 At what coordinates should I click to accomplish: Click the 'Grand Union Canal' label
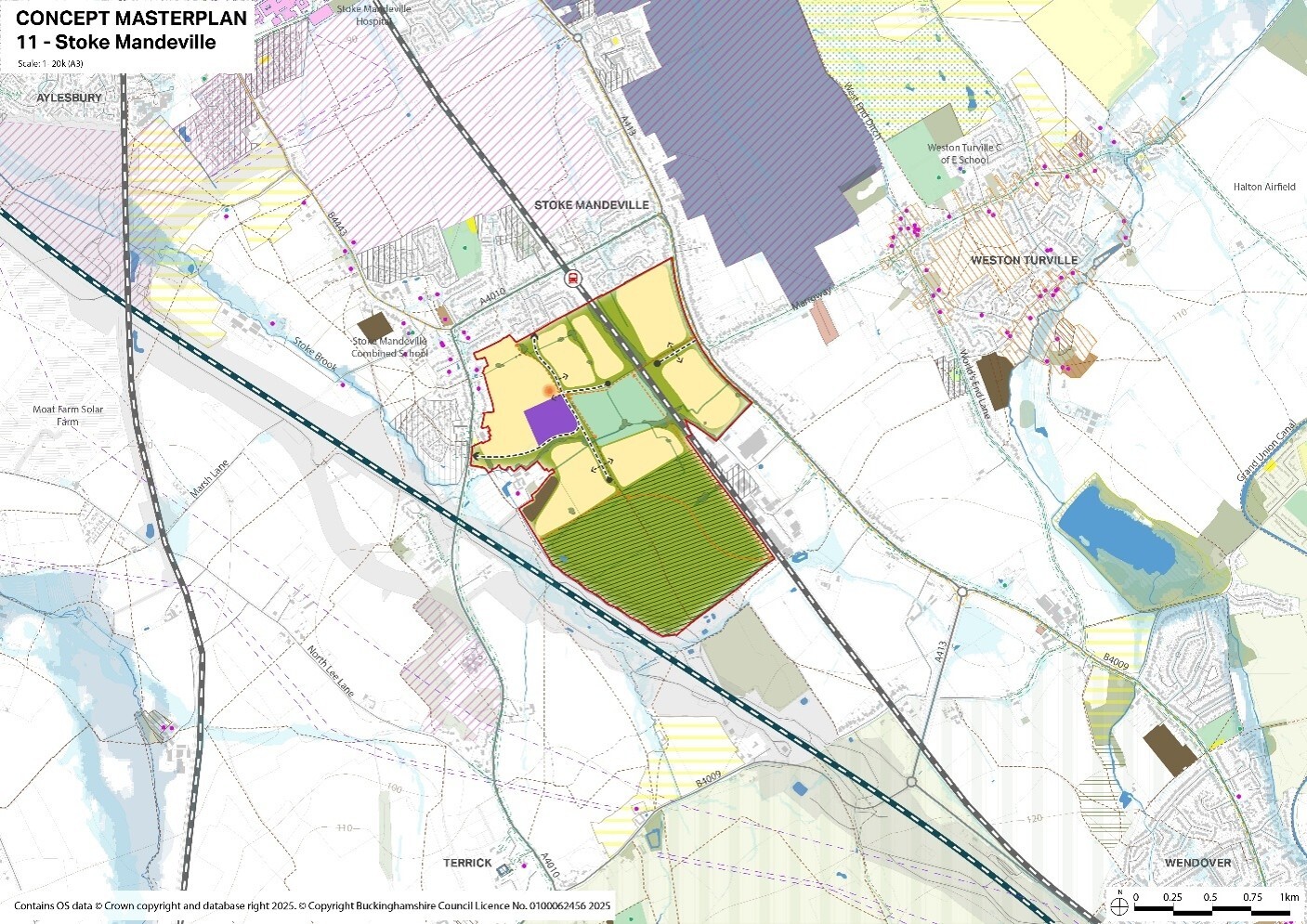(1266, 451)
